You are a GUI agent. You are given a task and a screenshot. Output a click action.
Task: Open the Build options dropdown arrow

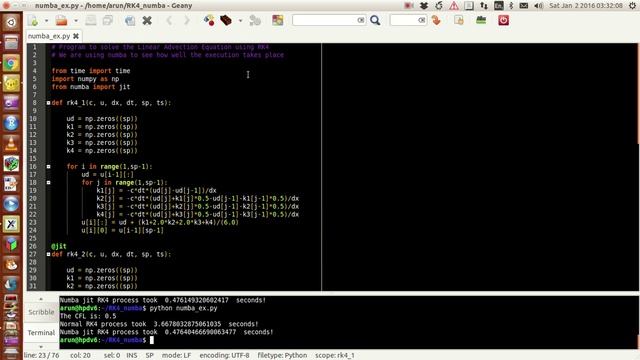240,20
